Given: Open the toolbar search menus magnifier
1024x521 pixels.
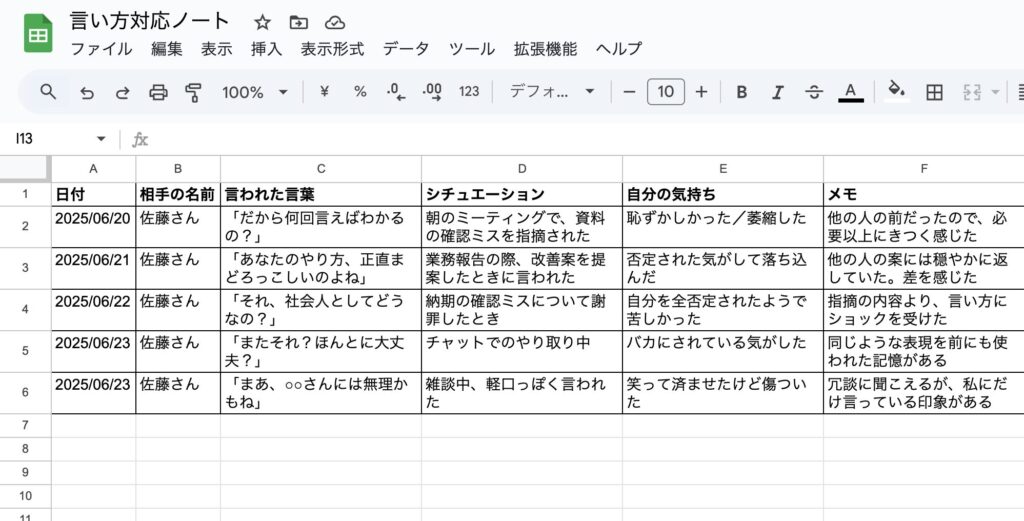Looking at the screenshot, I should (48, 92).
